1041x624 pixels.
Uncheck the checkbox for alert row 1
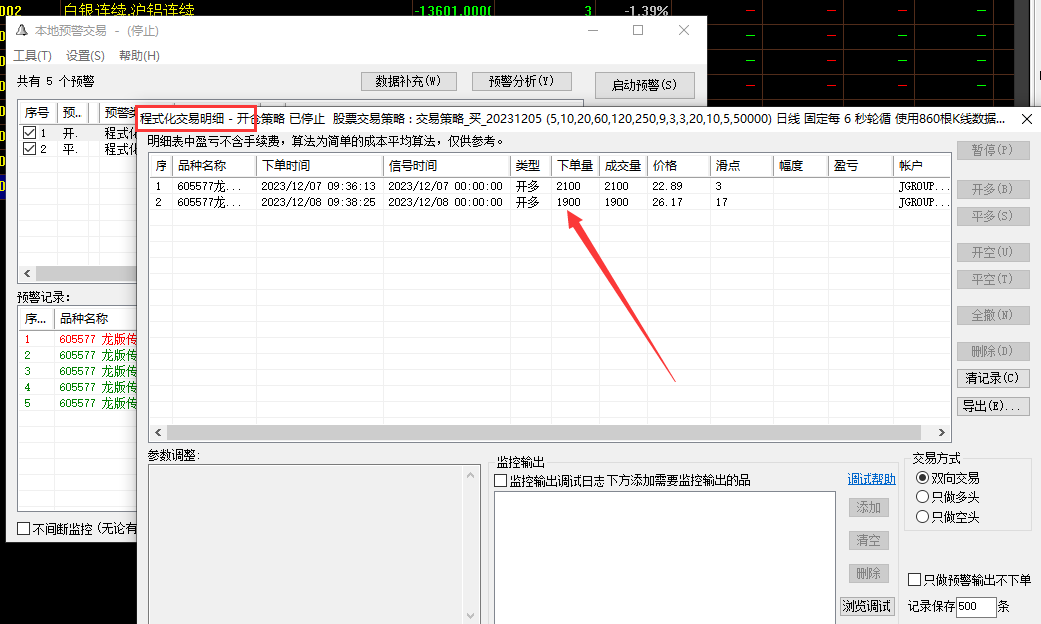pyautogui.click(x=29, y=133)
